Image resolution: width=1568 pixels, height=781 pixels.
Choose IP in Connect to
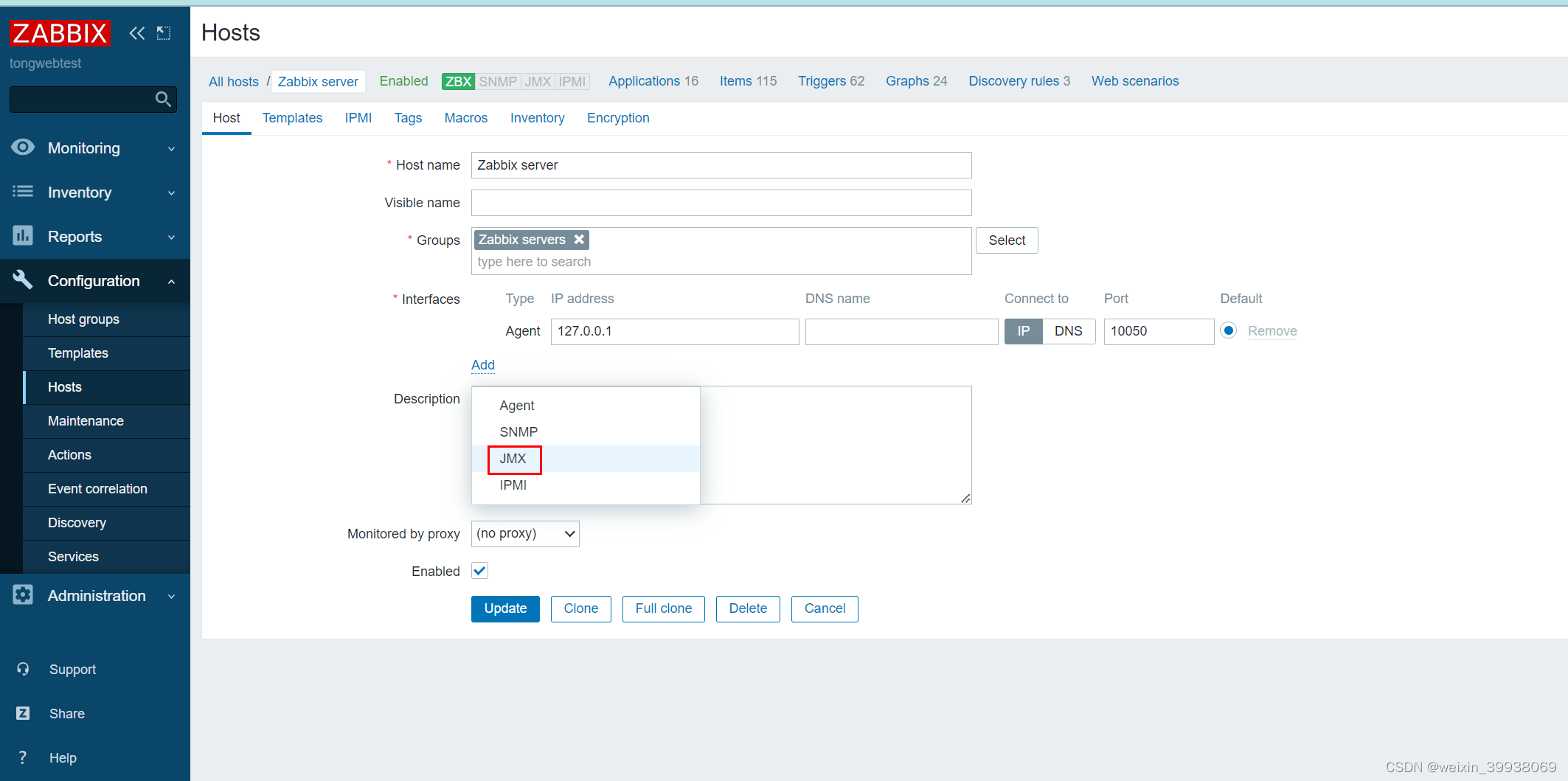(1024, 331)
